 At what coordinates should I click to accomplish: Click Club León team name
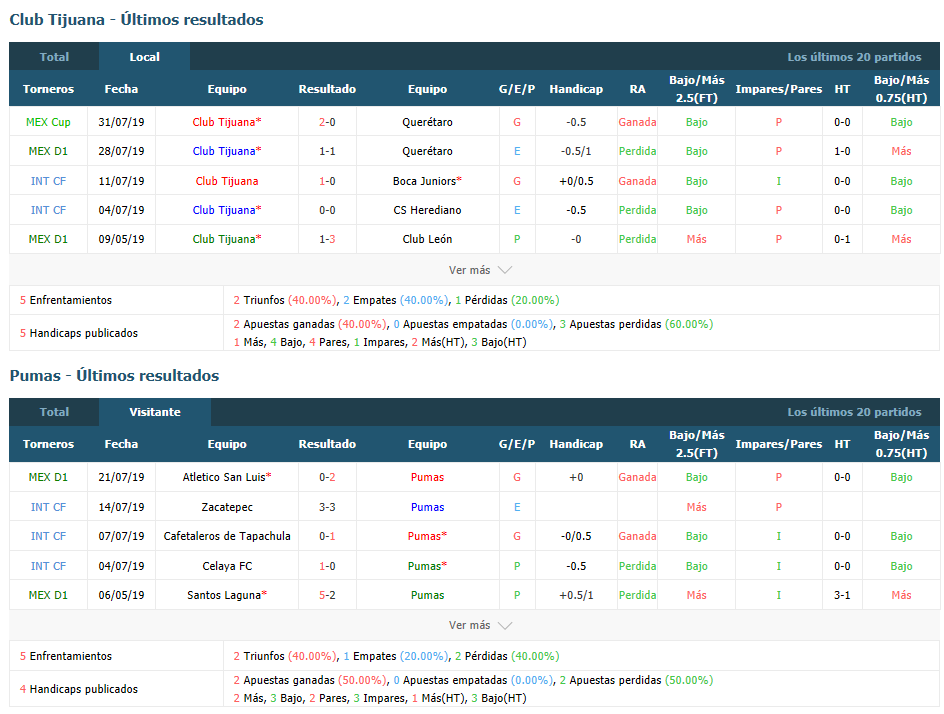pyautogui.click(x=427, y=239)
